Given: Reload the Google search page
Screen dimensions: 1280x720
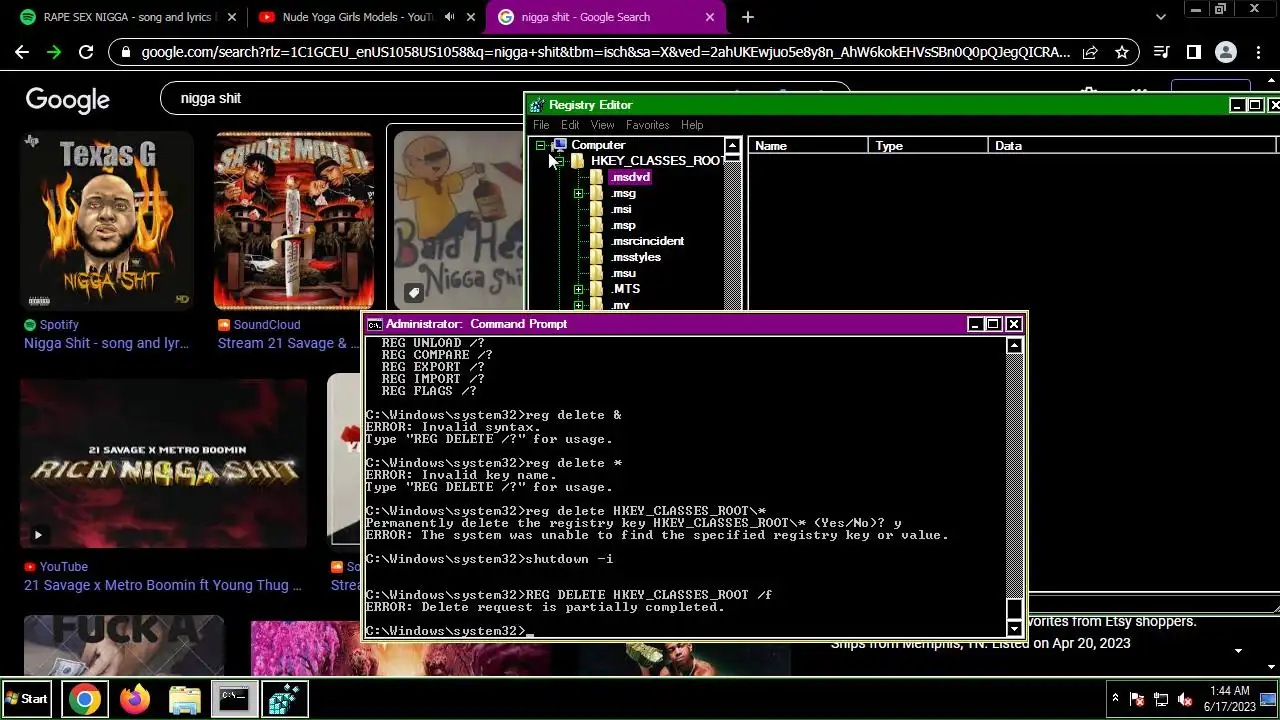Looking at the screenshot, I should 86,52.
